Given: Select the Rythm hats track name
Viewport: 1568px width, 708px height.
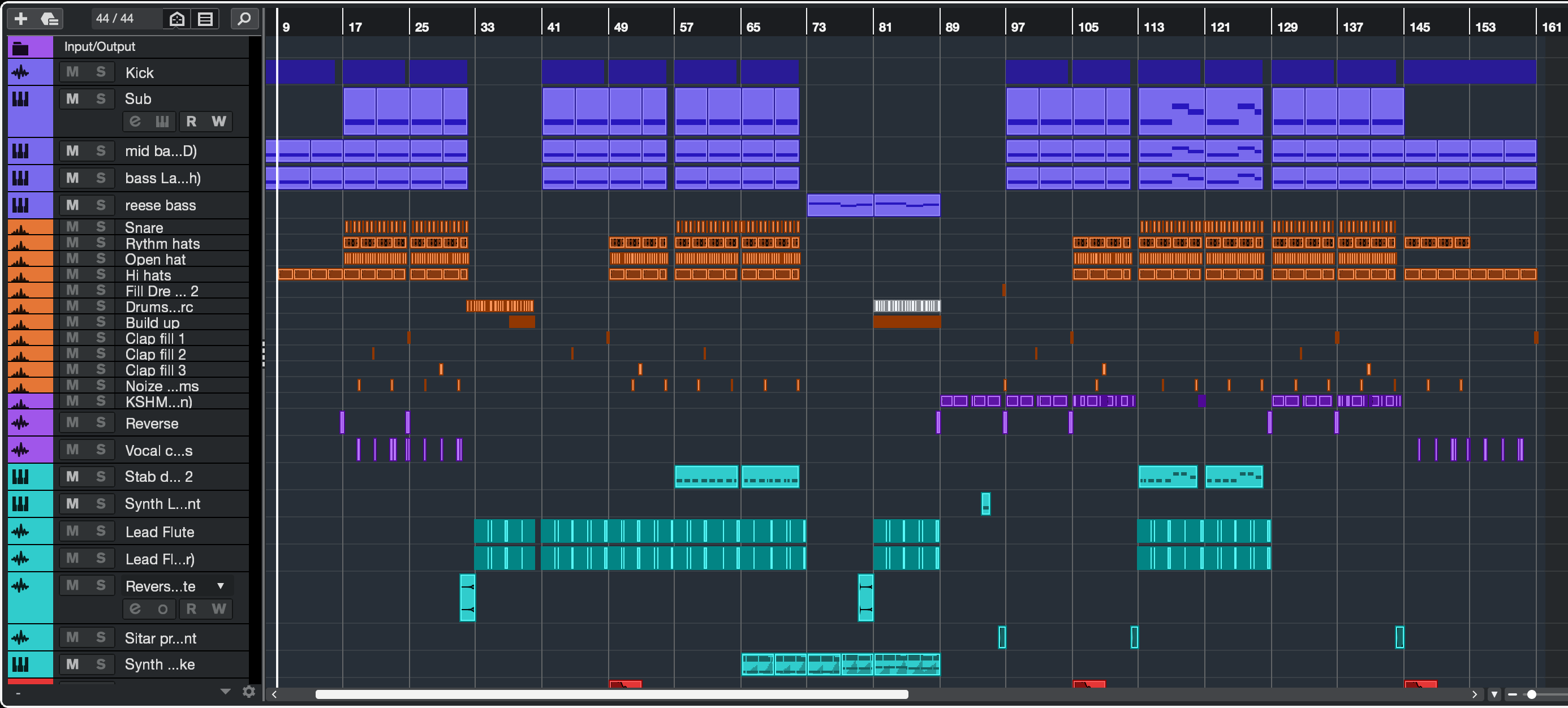Looking at the screenshot, I should [x=162, y=244].
